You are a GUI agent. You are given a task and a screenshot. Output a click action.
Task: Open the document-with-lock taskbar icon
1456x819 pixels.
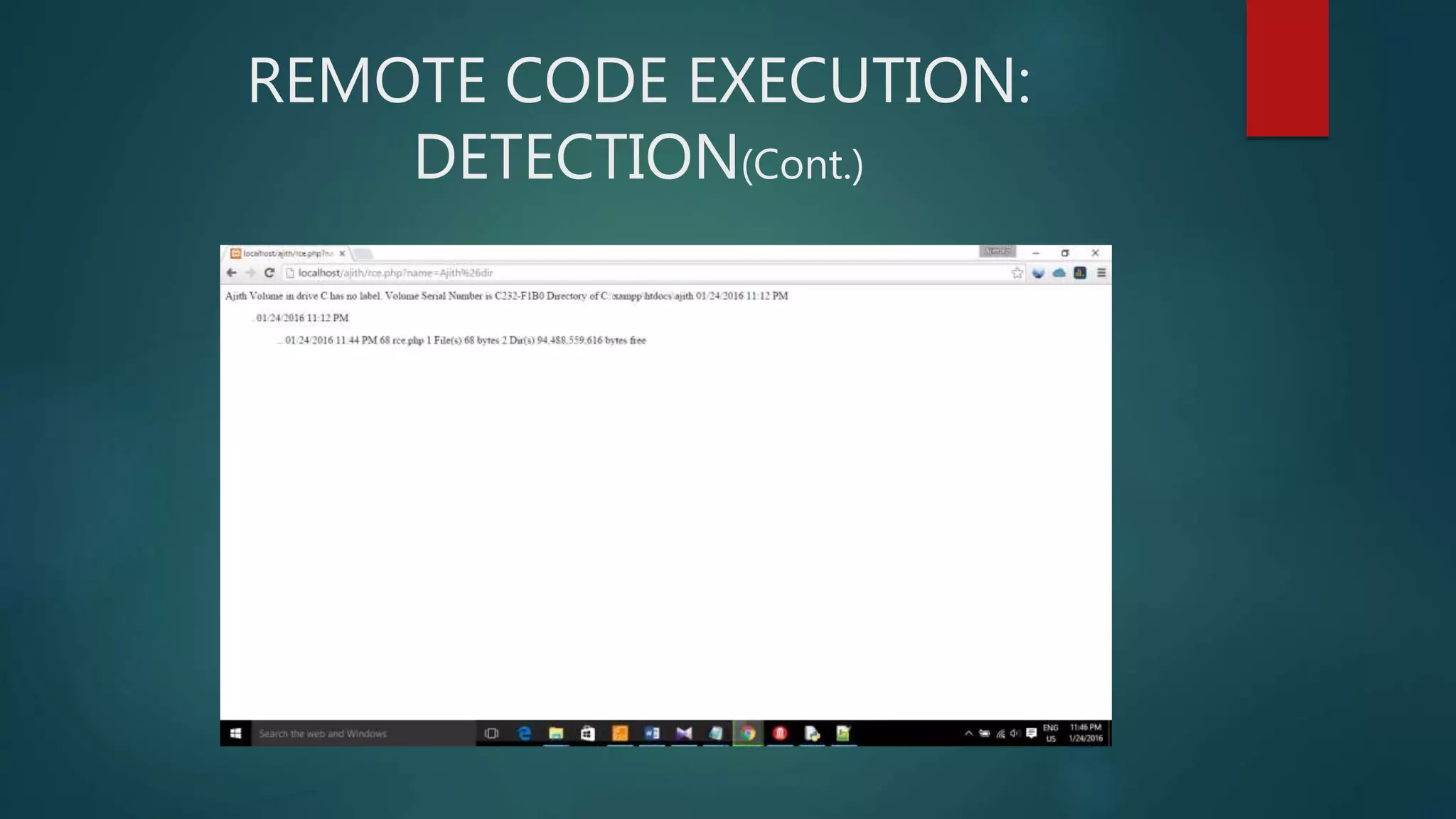tap(812, 733)
